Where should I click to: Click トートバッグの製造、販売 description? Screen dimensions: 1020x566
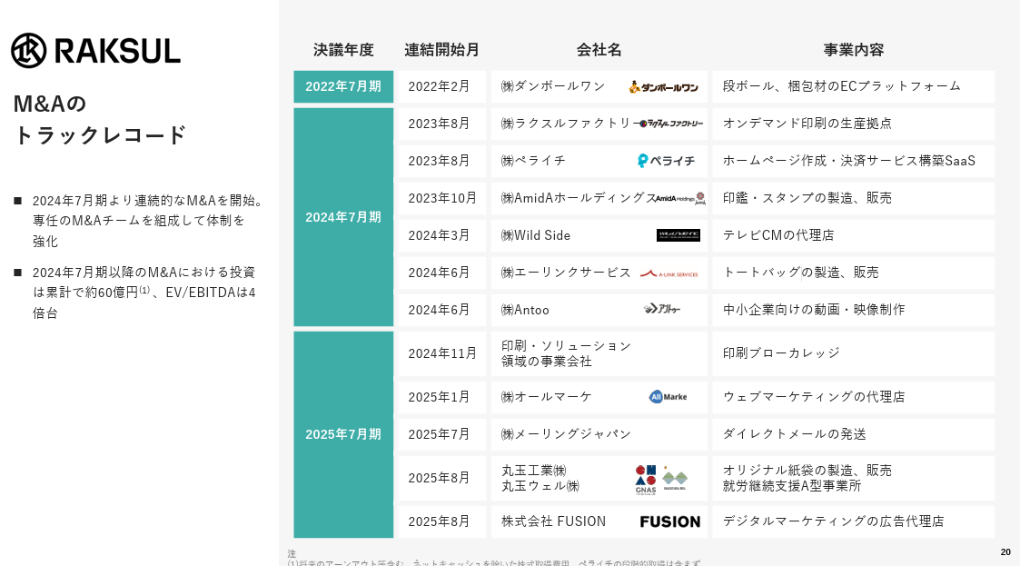(801, 273)
